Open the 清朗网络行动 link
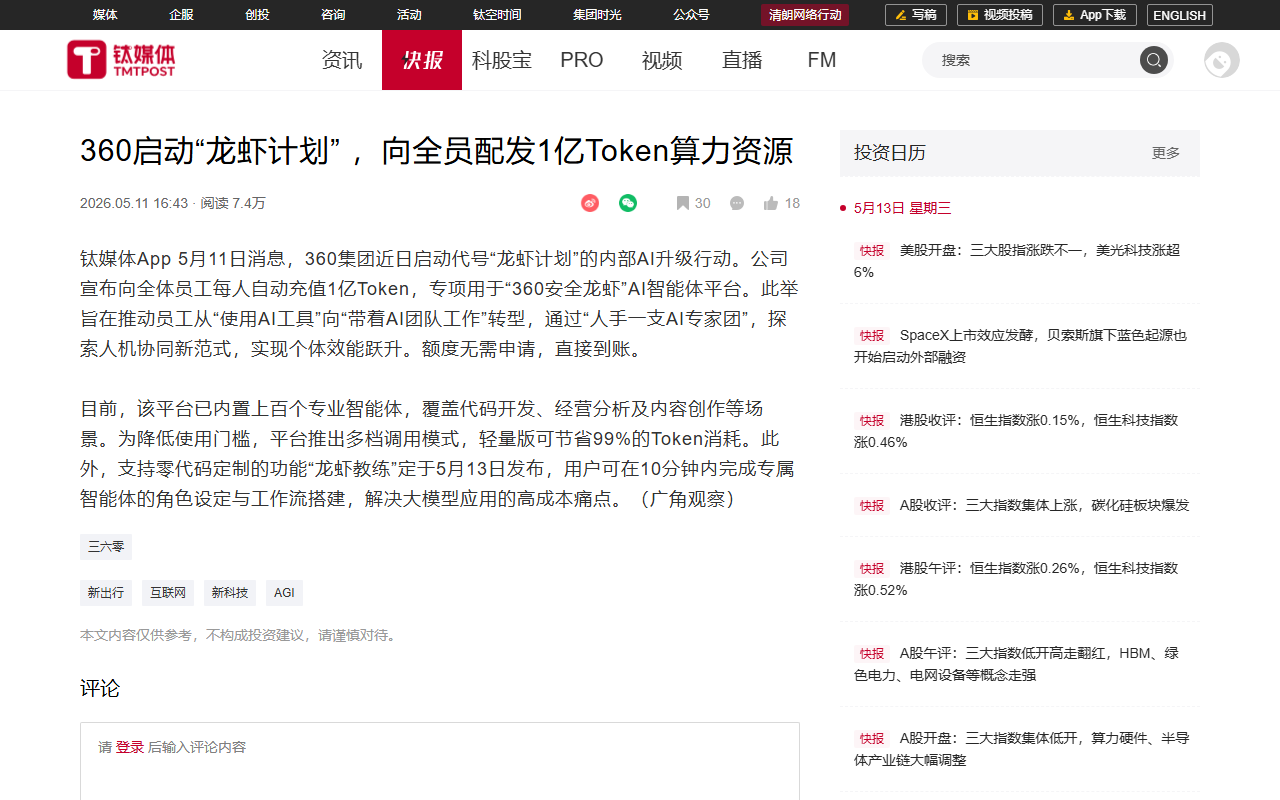The width and height of the screenshot is (1280, 800). pyautogui.click(x=805, y=15)
